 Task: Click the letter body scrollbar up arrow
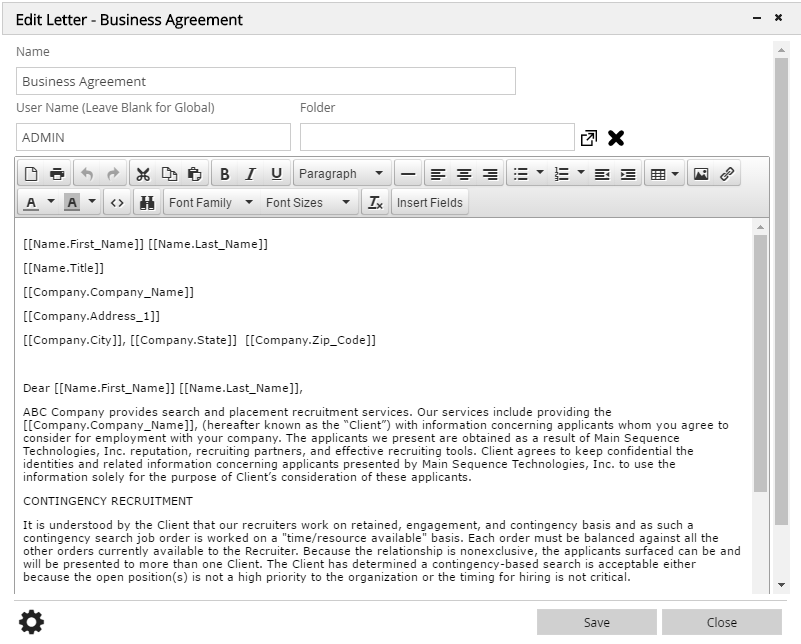click(760, 227)
